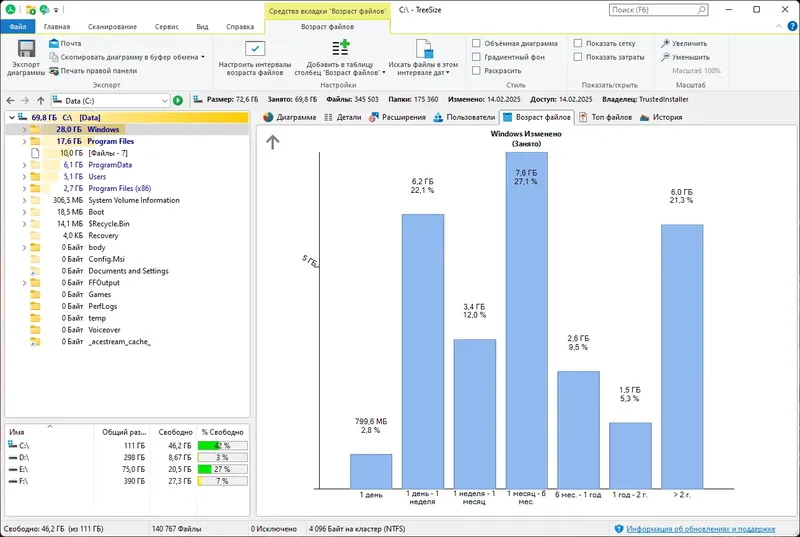Toggle the Показать сетку checkbox
Screen dimensions: 800x537
click(x=578, y=43)
